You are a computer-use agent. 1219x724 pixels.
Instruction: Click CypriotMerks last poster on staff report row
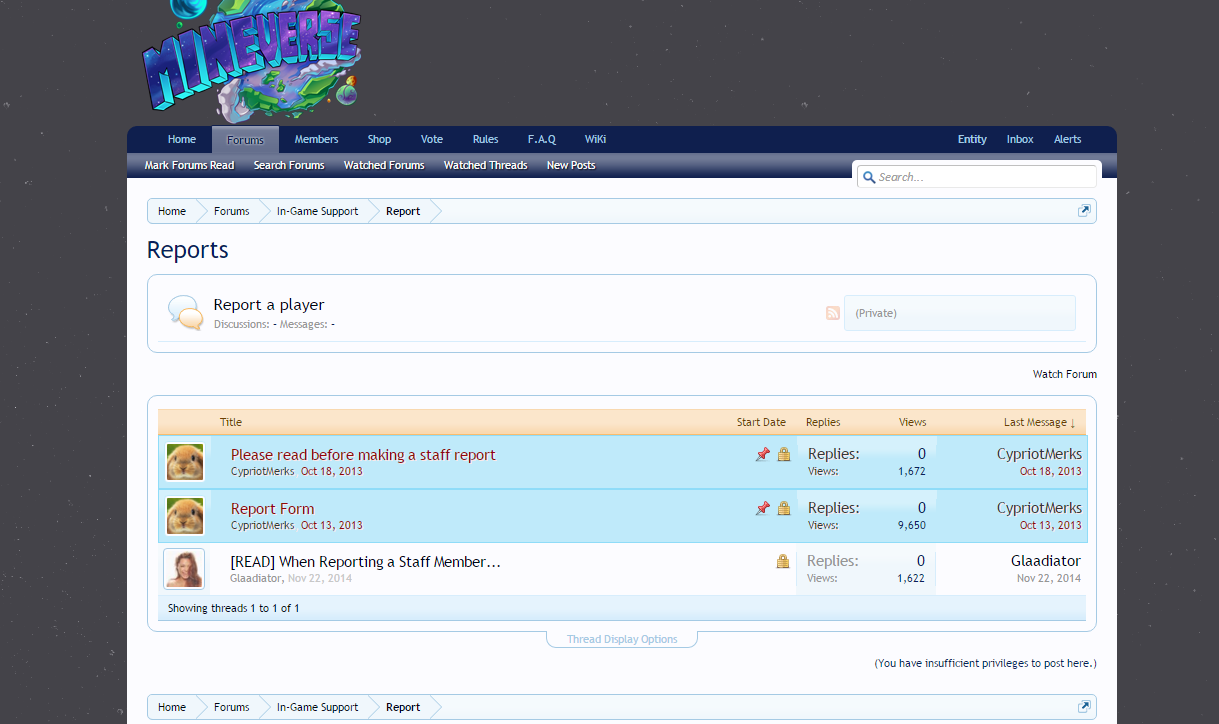click(x=1039, y=454)
